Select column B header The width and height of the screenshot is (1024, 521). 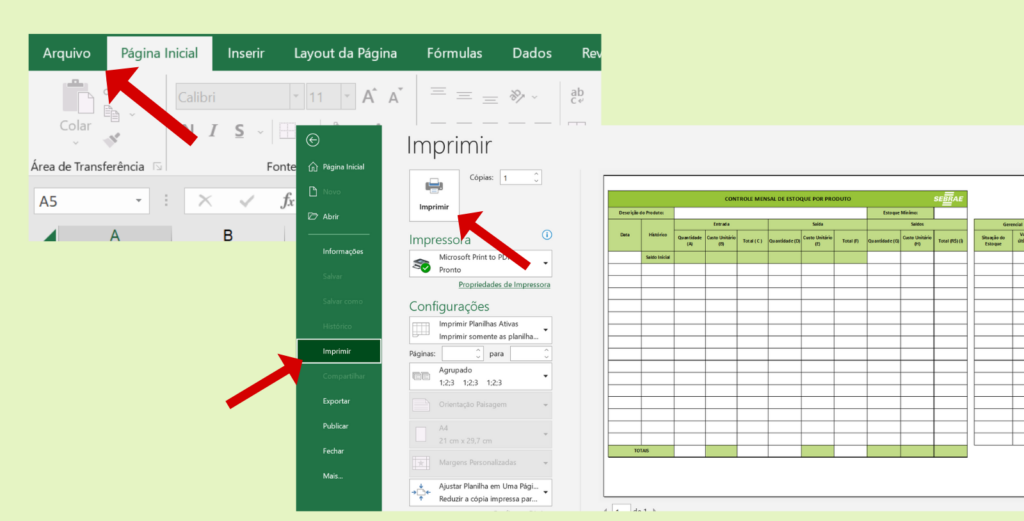tap(228, 234)
